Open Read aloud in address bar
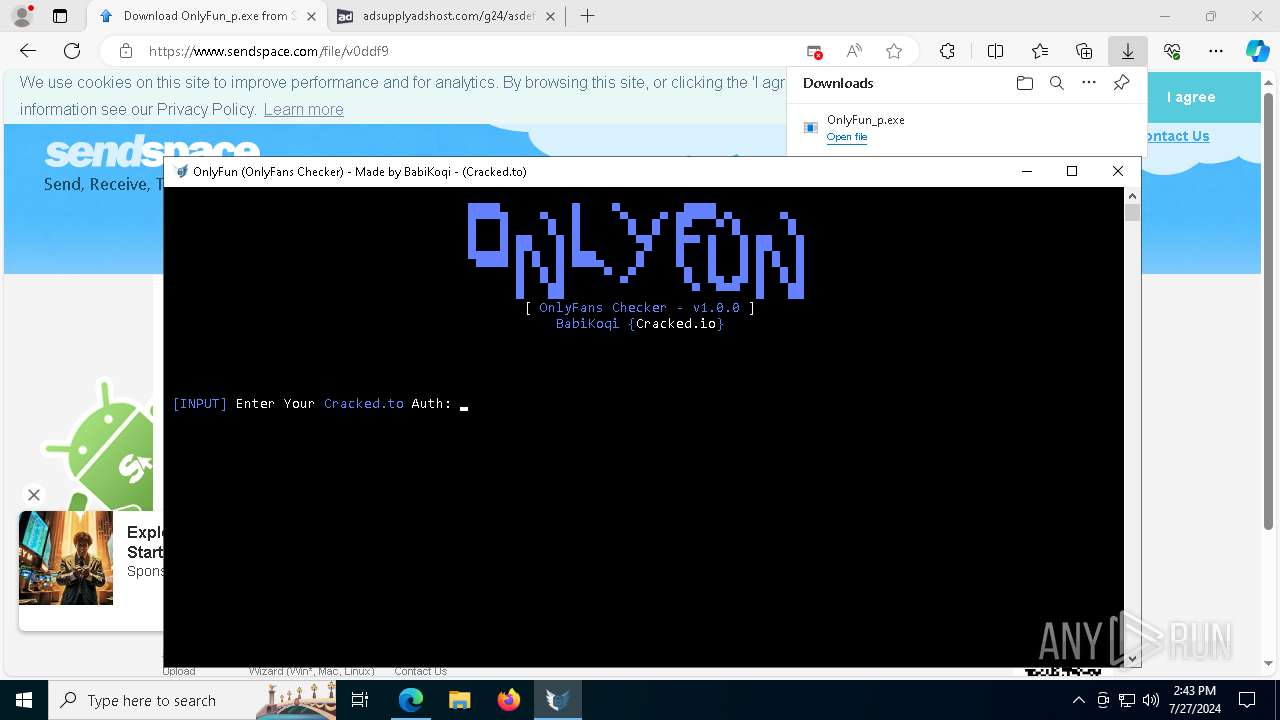The height and width of the screenshot is (720, 1280). point(854,51)
